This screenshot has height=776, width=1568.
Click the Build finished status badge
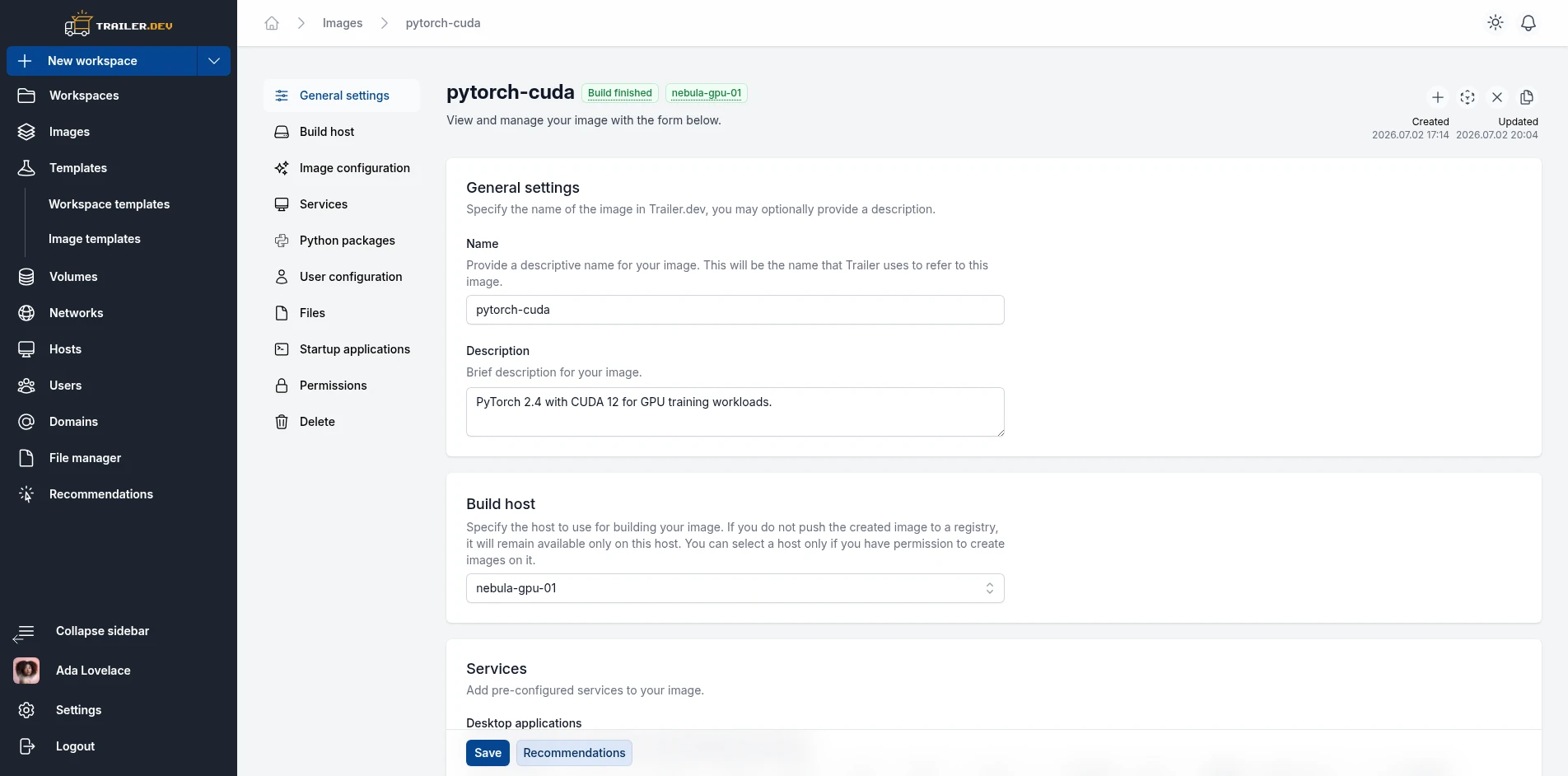[620, 93]
